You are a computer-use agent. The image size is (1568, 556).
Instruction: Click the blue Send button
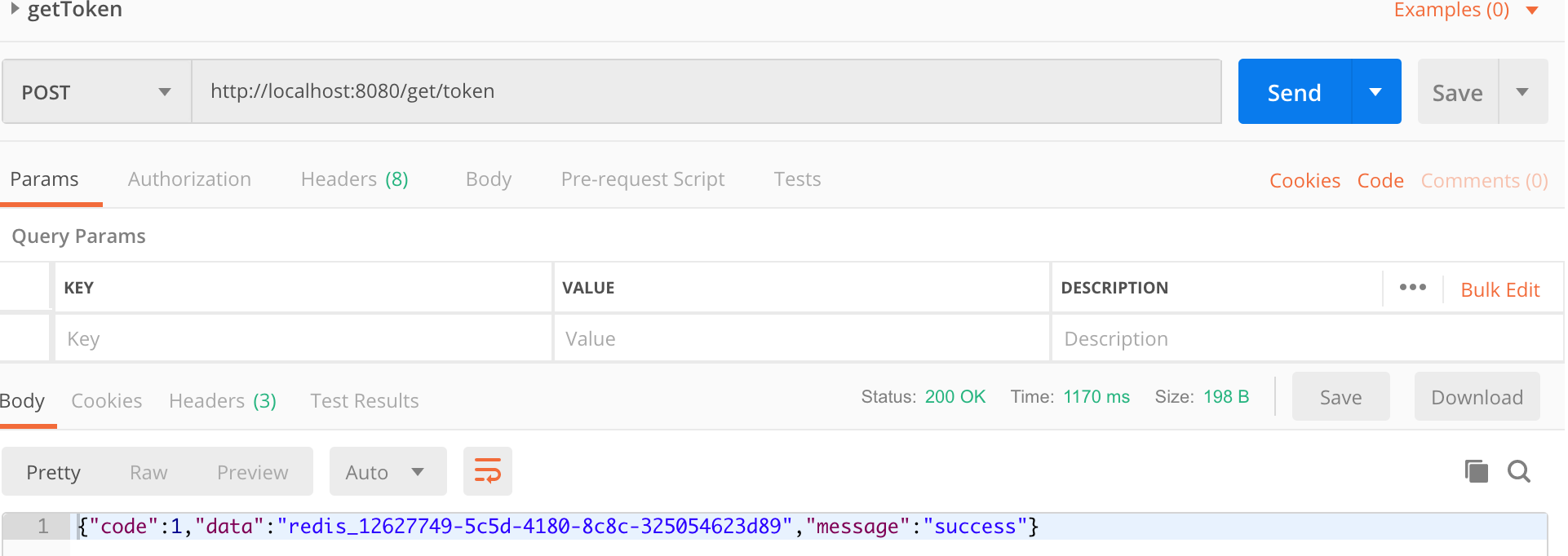(x=1294, y=92)
